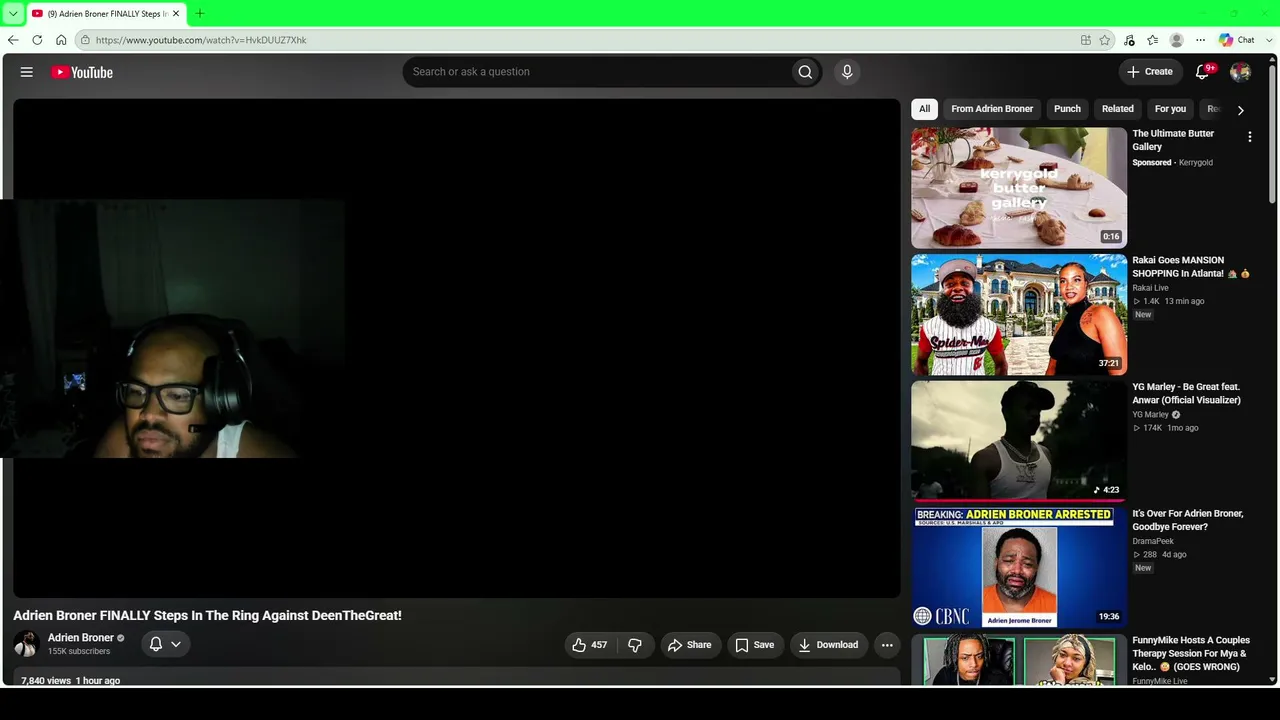Click the video player area

[x=457, y=348]
